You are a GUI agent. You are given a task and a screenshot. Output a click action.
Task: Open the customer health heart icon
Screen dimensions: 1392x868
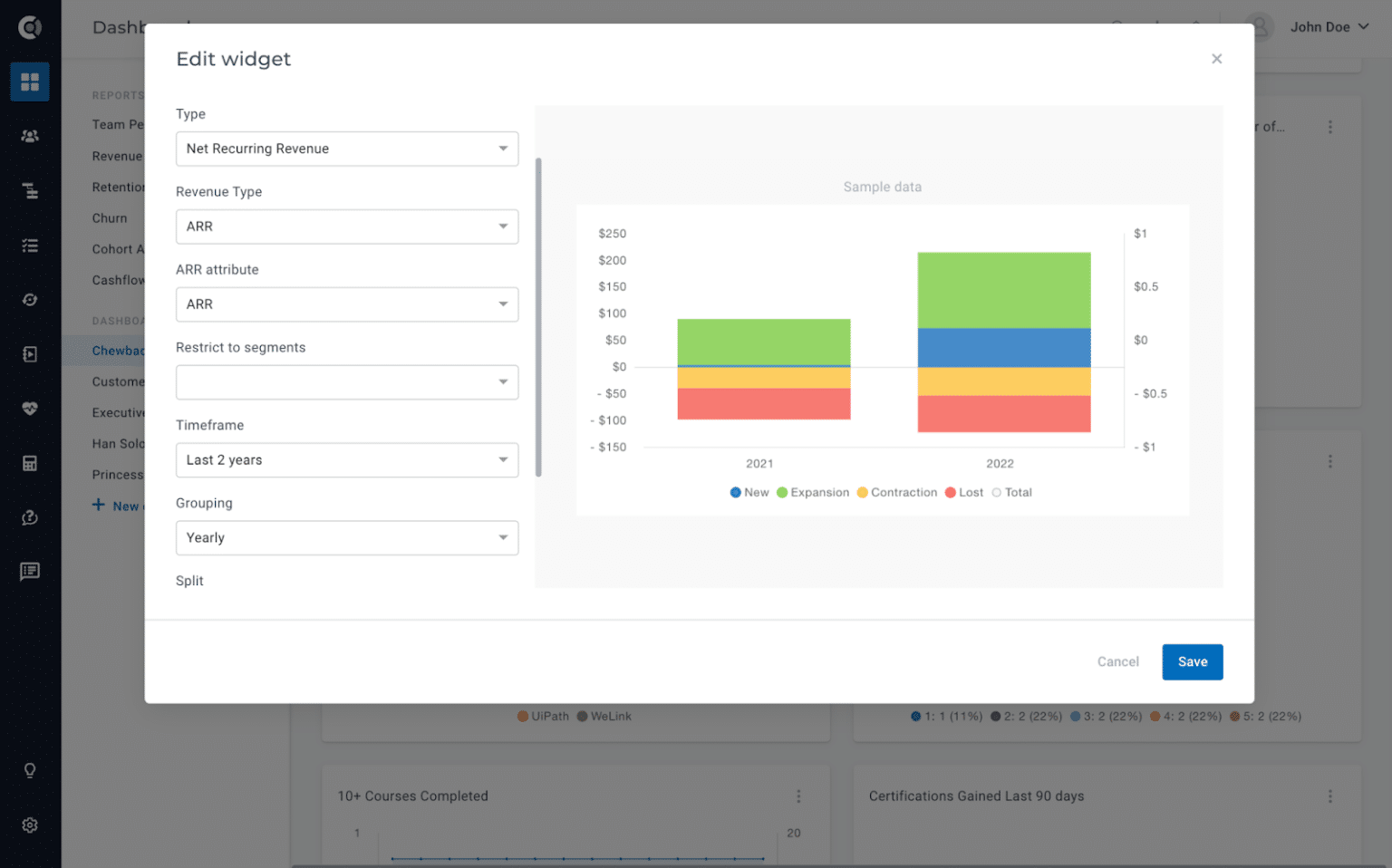(30, 408)
